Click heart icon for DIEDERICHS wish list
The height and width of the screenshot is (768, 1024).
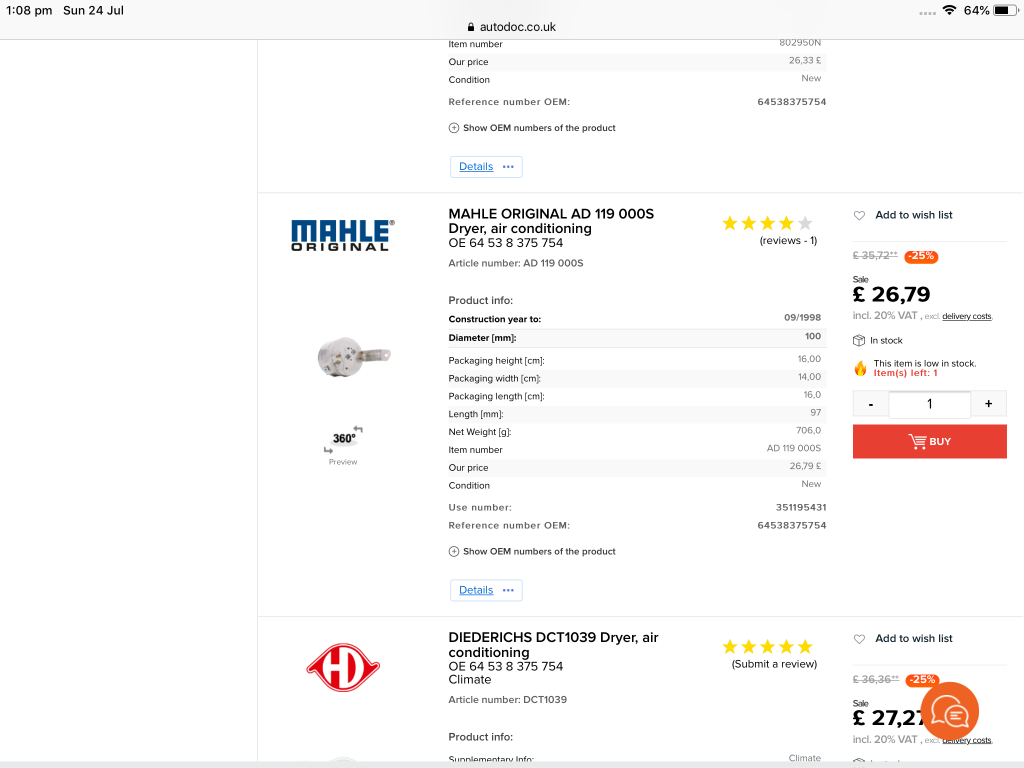click(859, 639)
